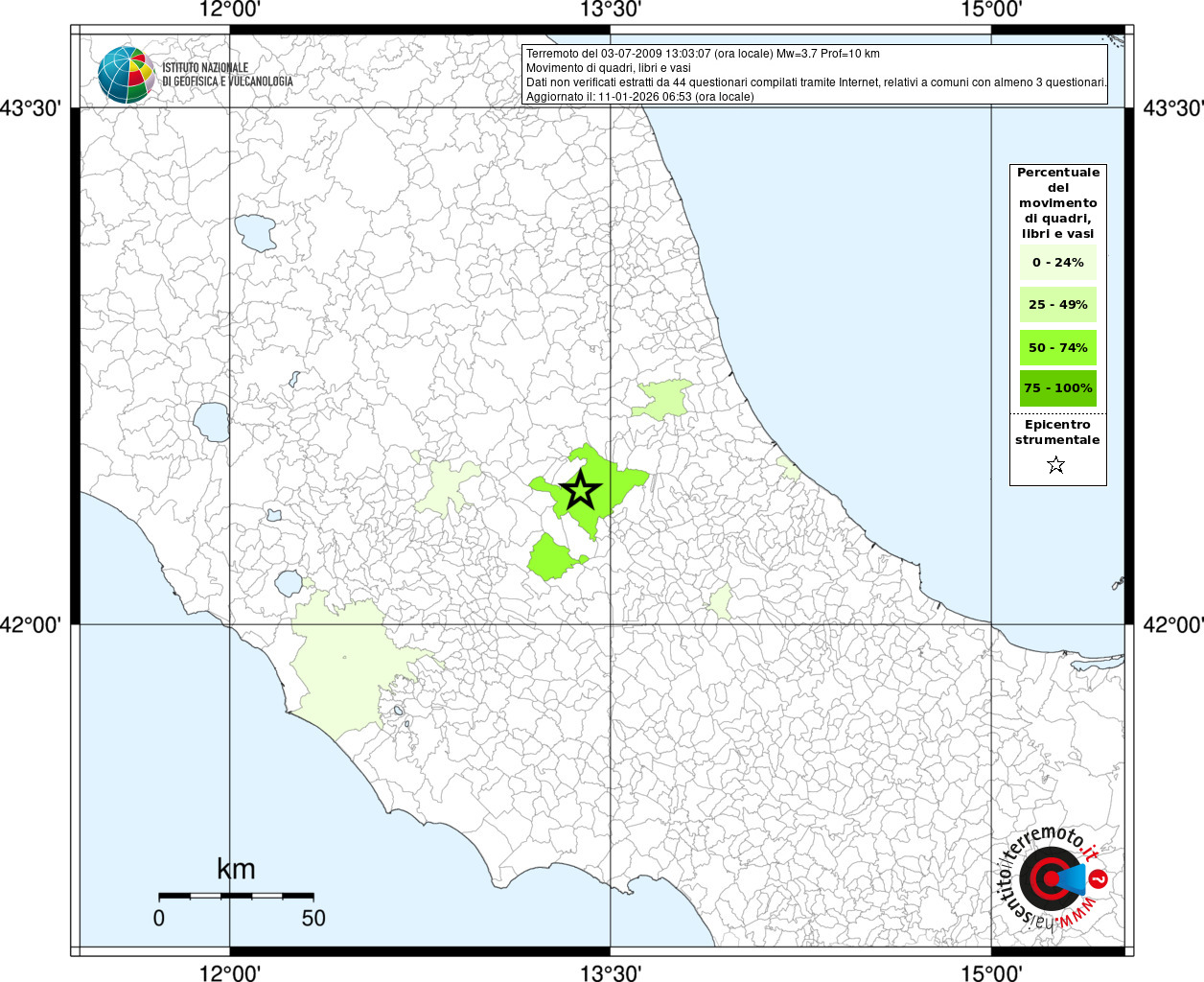Click the top 12°00' longitude label
Screen dimensions: 1204x982
coord(230,11)
